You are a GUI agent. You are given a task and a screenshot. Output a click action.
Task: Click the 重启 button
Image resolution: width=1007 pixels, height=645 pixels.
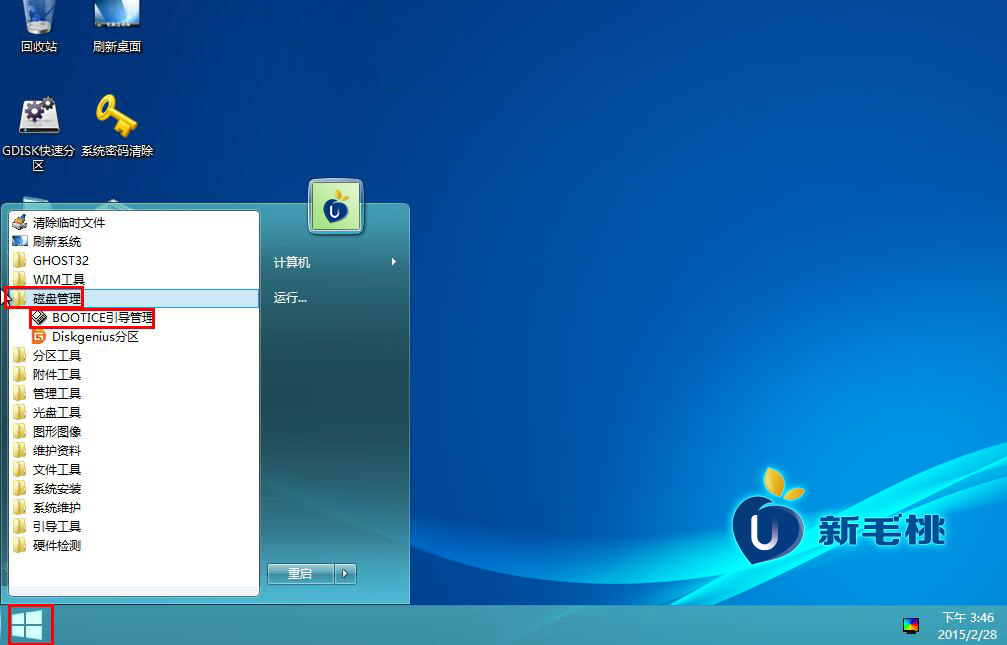point(301,573)
